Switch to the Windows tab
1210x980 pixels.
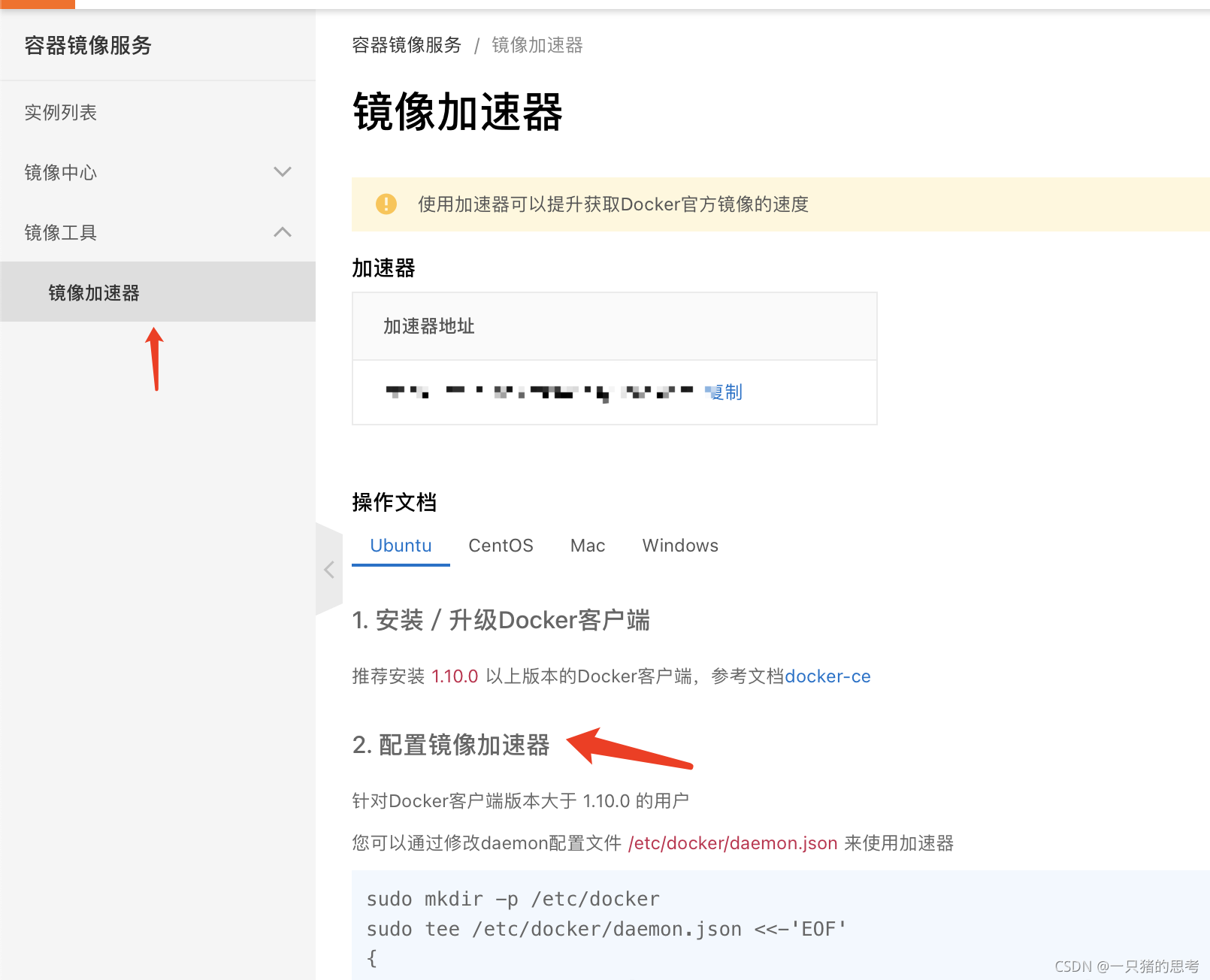coord(679,545)
